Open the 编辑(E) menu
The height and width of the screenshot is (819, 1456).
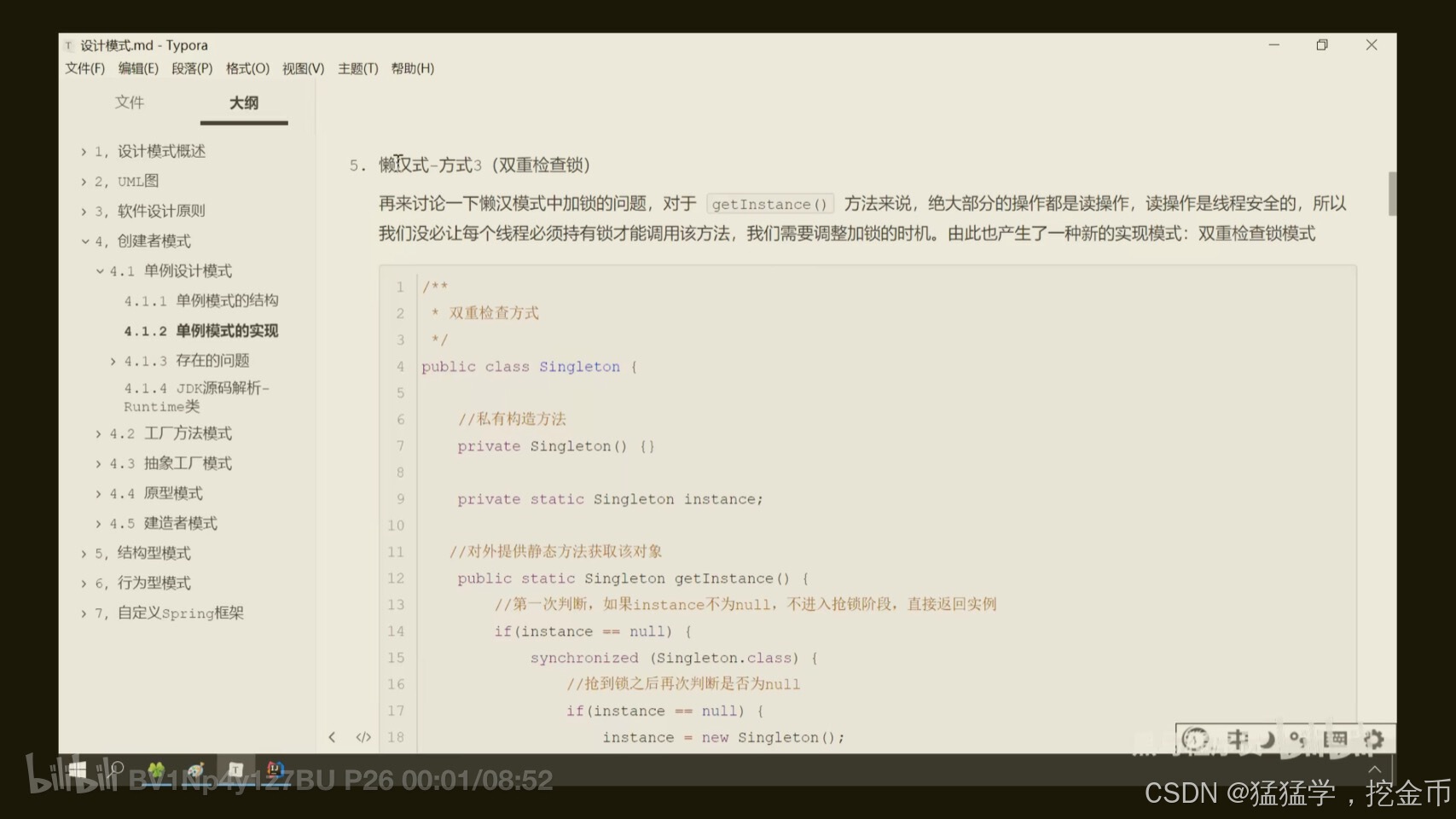pyautogui.click(x=138, y=68)
